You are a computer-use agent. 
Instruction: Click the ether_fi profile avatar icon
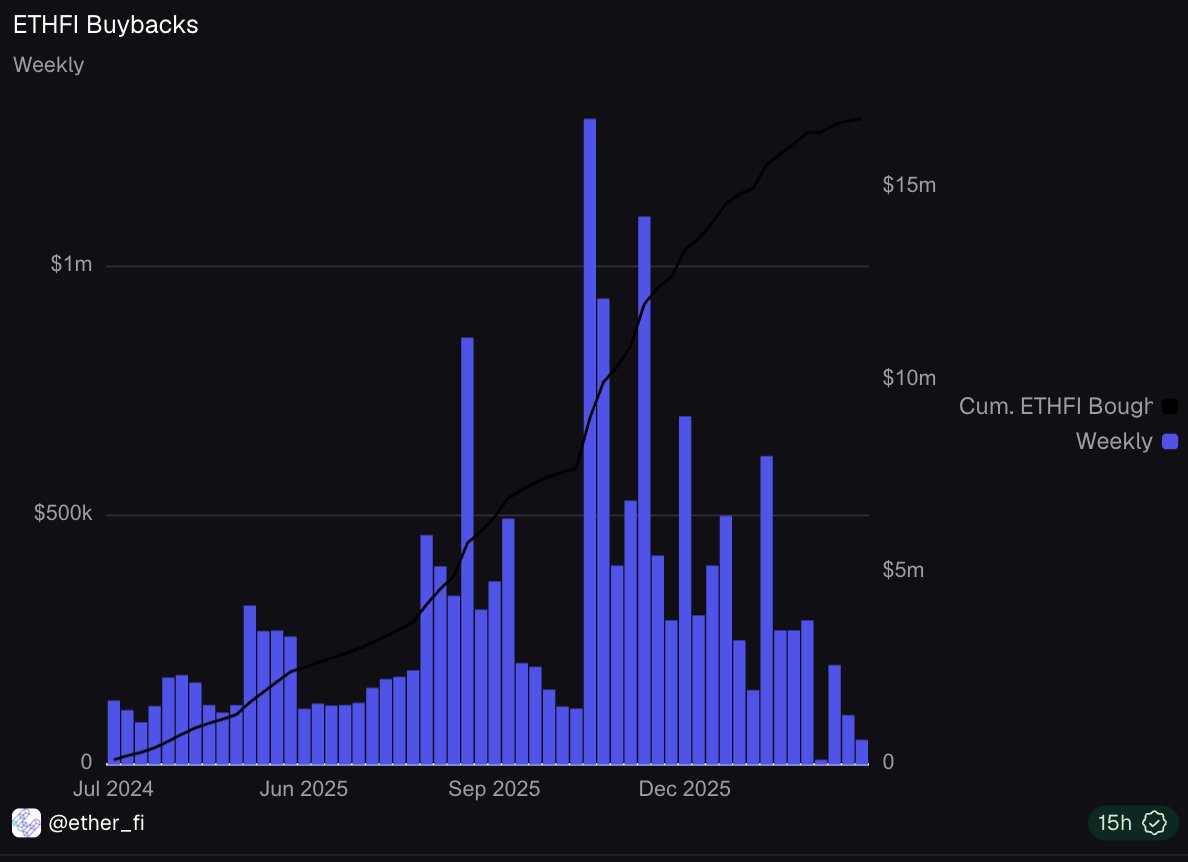click(27, 823)
